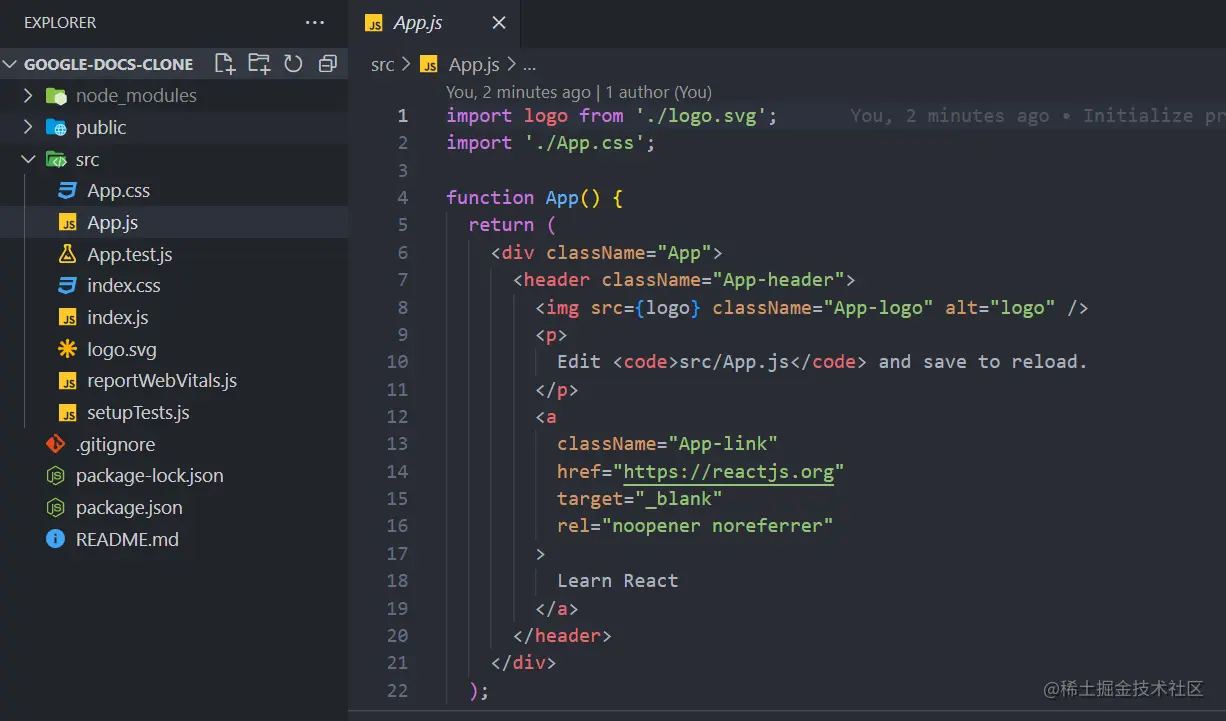Refresh the Explorer view
This screenshot has width=1226, height=721.
click(292, 63)
